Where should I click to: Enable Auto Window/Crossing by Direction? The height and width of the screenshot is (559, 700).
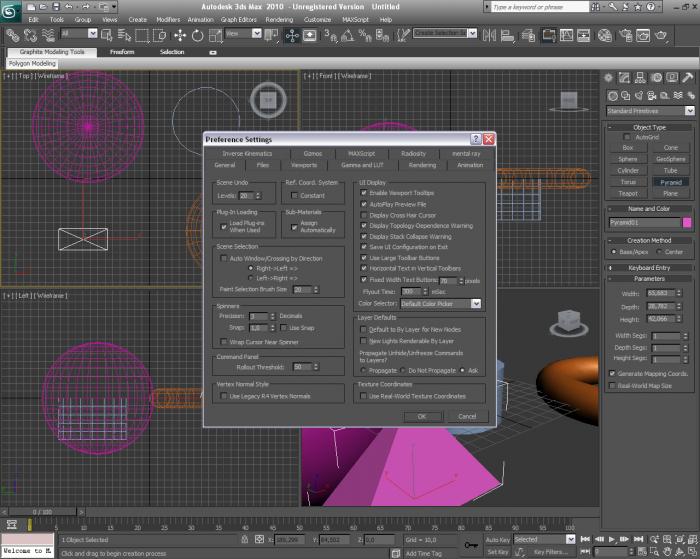(223, 259)
